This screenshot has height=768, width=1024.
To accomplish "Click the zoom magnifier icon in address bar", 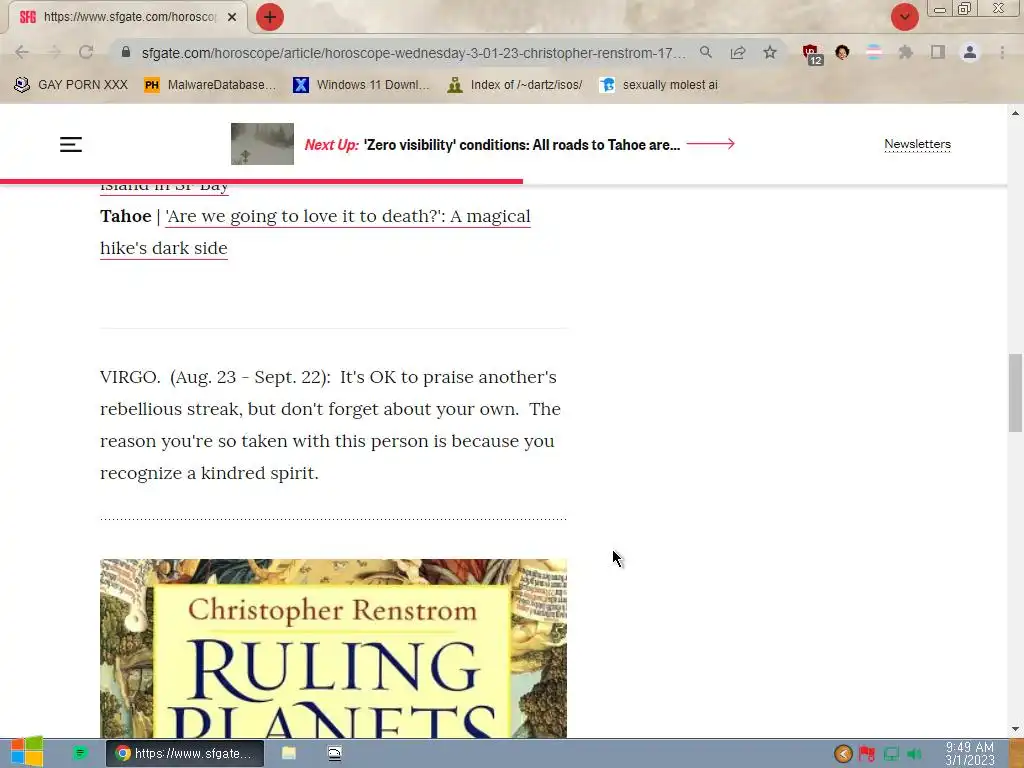I will 706,52.
